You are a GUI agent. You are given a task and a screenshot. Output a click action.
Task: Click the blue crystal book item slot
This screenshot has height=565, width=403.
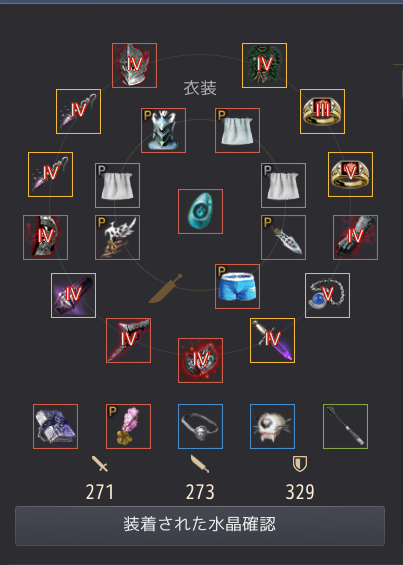[x=56, y=426]
